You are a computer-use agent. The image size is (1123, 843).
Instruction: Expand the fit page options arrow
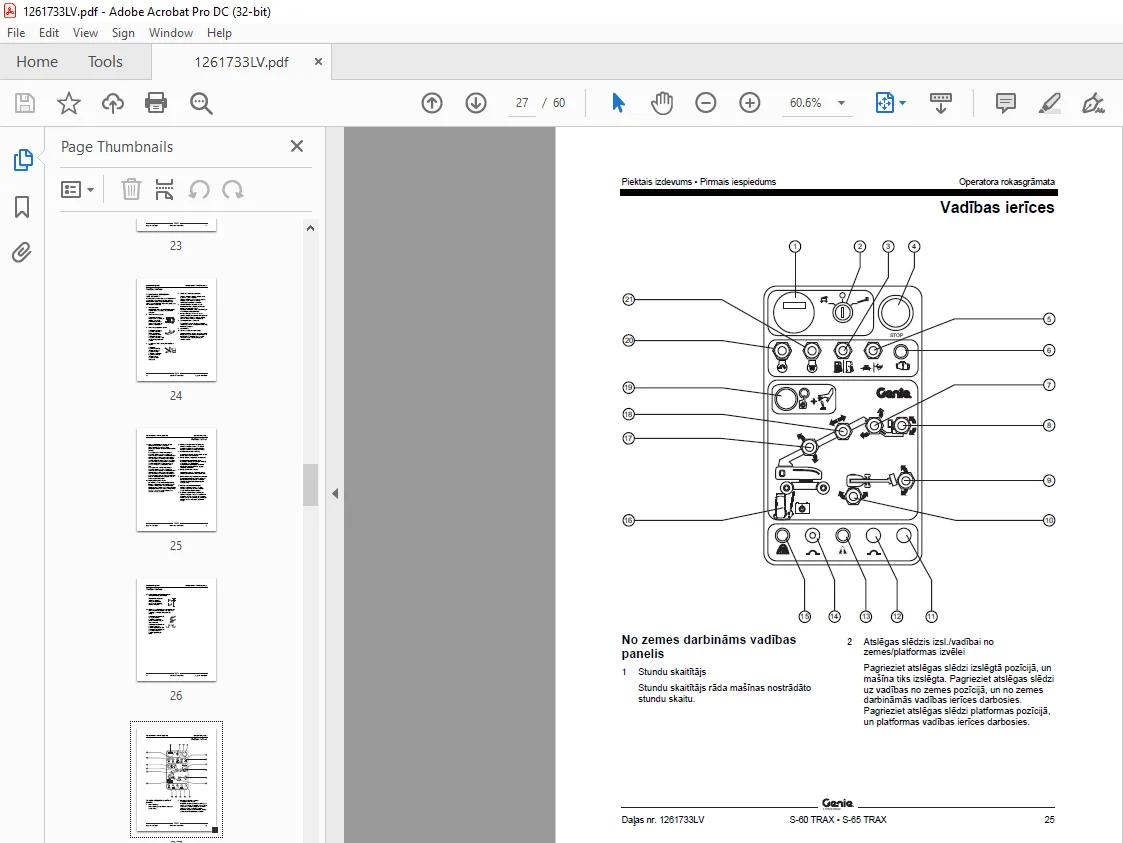pos(902,103)
